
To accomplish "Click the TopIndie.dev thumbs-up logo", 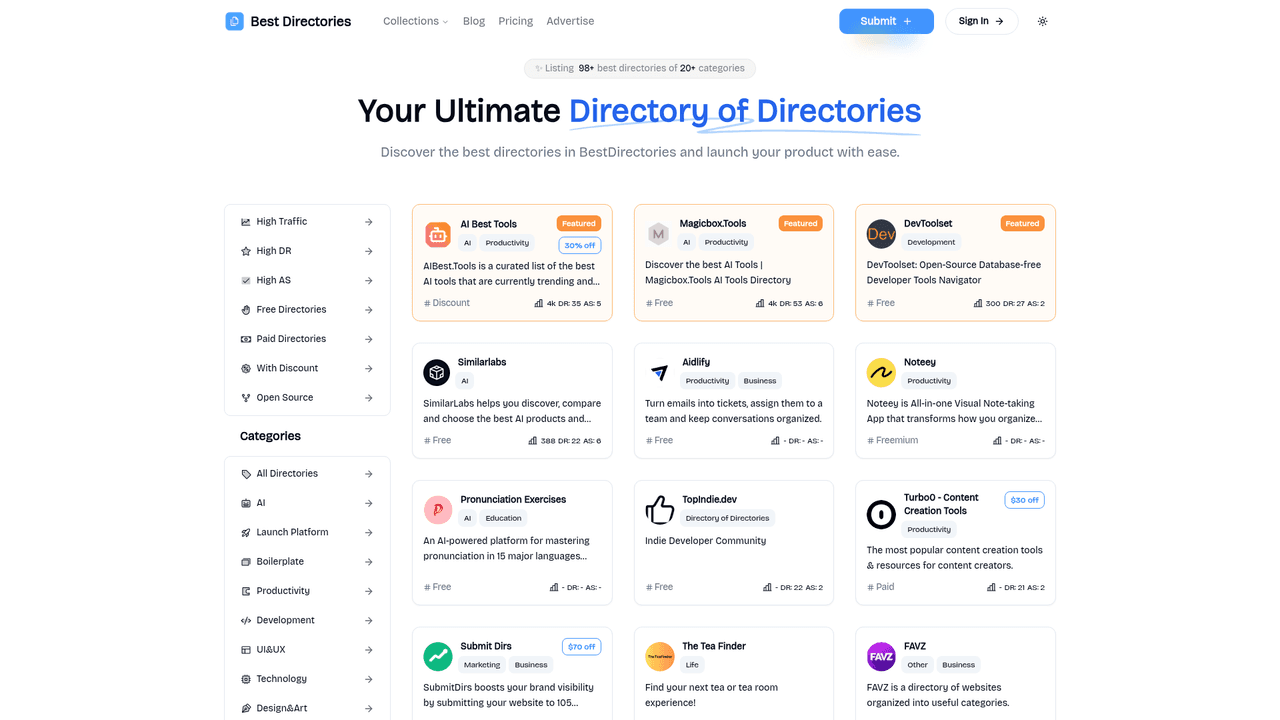I will click(660, 510).
